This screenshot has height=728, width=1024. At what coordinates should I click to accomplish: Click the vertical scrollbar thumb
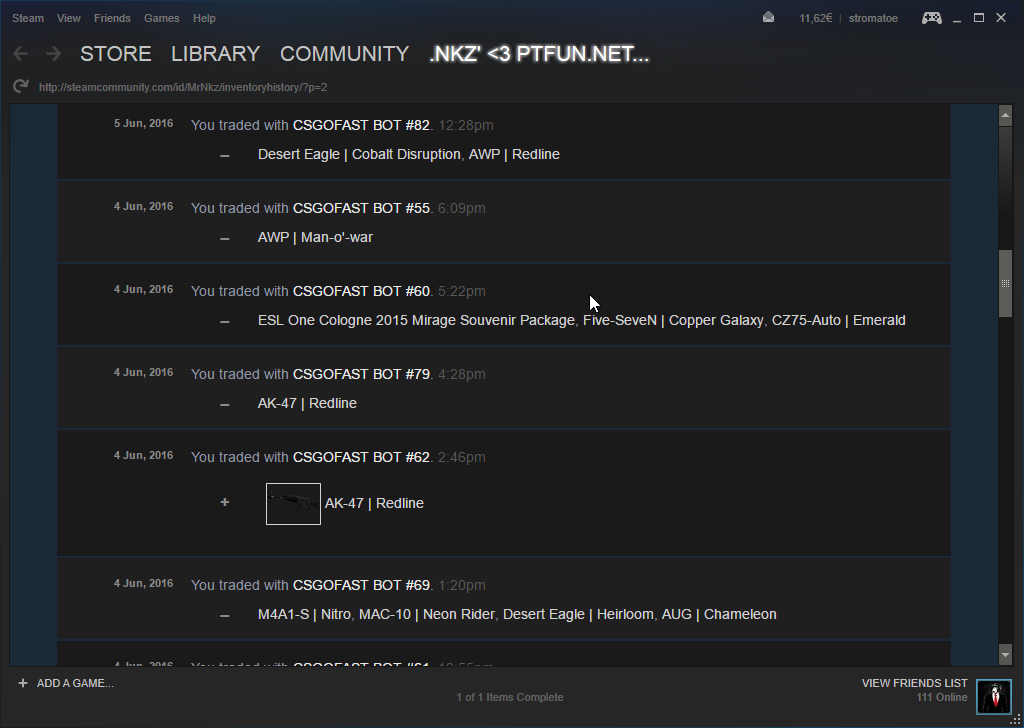(1005, 284)
